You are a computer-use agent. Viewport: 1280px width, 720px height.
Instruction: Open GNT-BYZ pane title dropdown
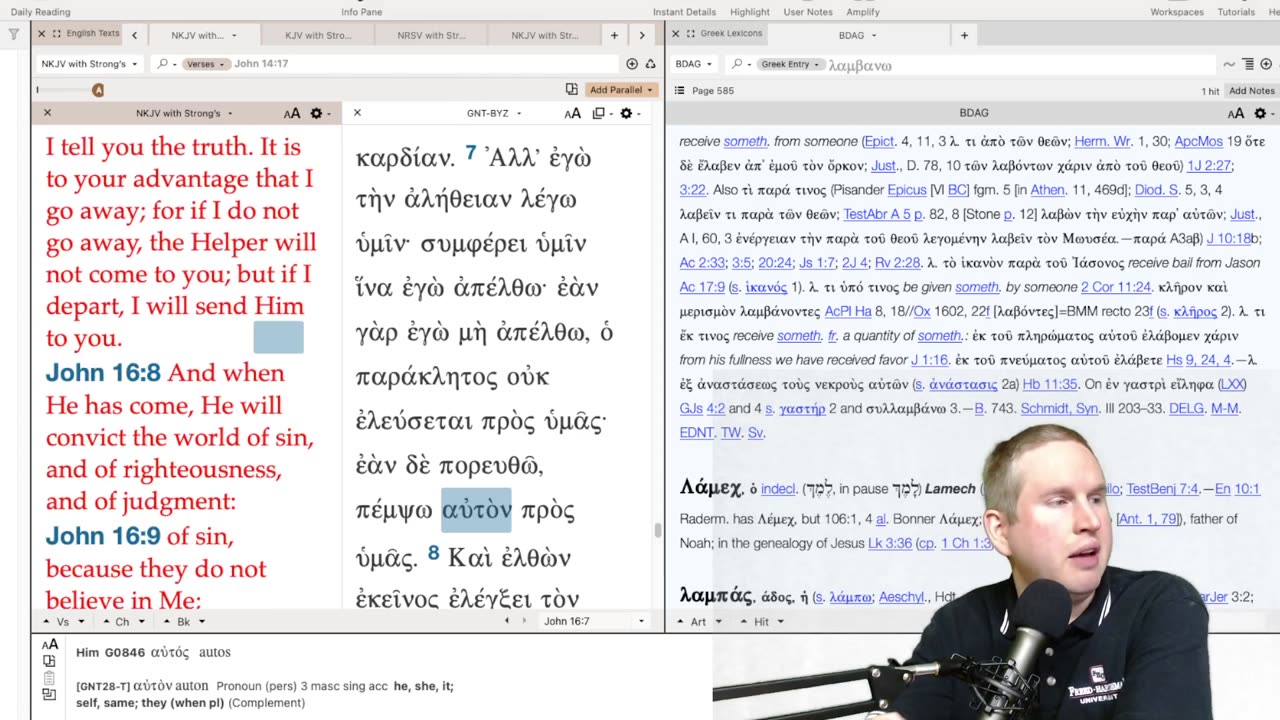pyautogui.click(x=494, y=113)
